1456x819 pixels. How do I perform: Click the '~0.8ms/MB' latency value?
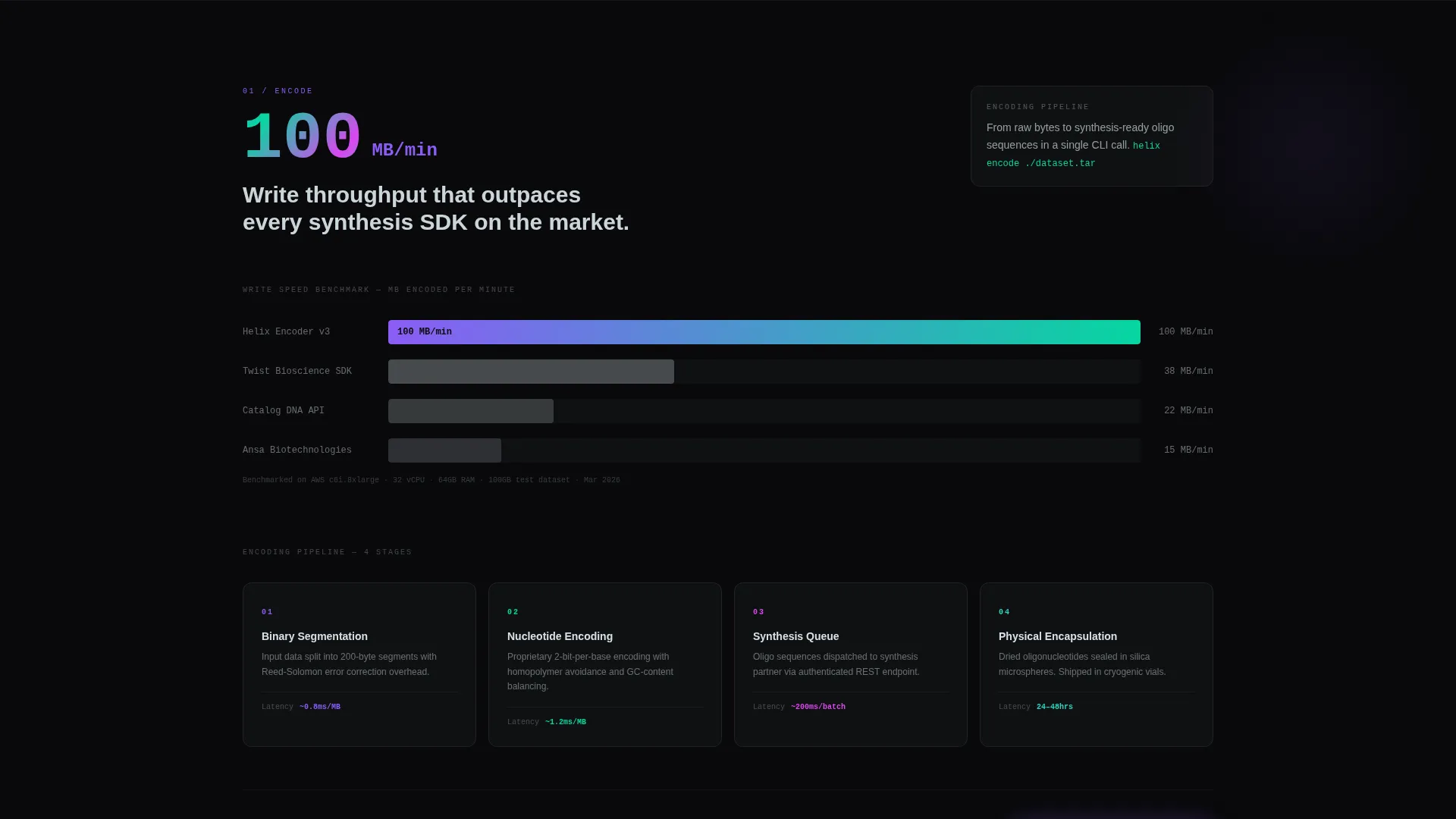[320, 707]
